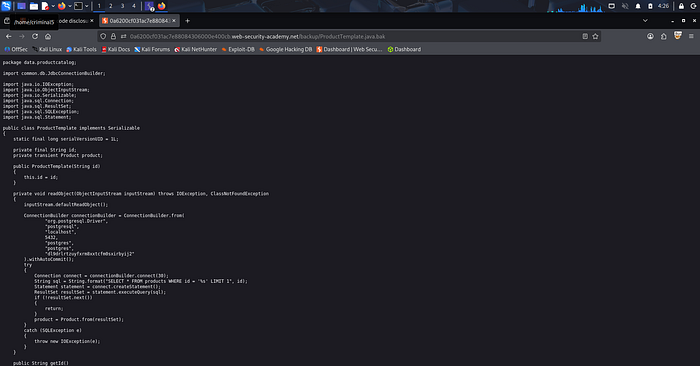700x366 pixels.
Task: Open the notifications bell in tray
Action: tap(638, 6)
